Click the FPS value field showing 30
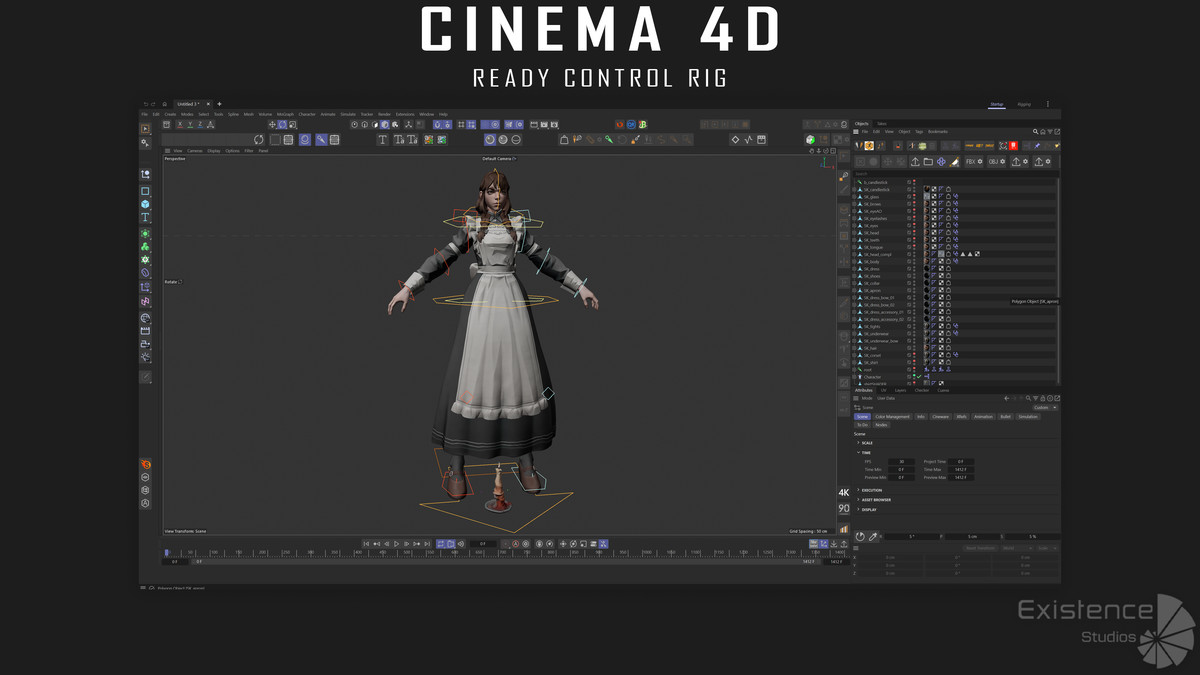 click(x=901, y=462)
